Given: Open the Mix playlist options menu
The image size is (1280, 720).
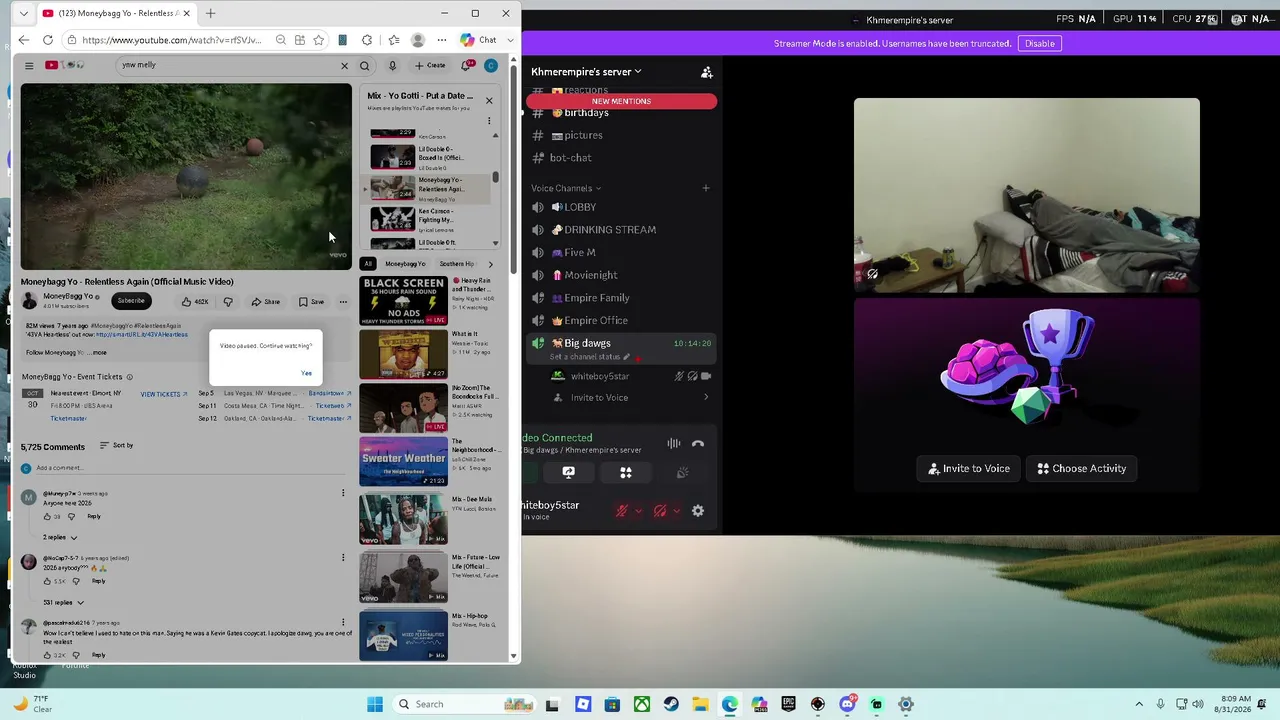Looking at the screenshot, I should point(489,121).
